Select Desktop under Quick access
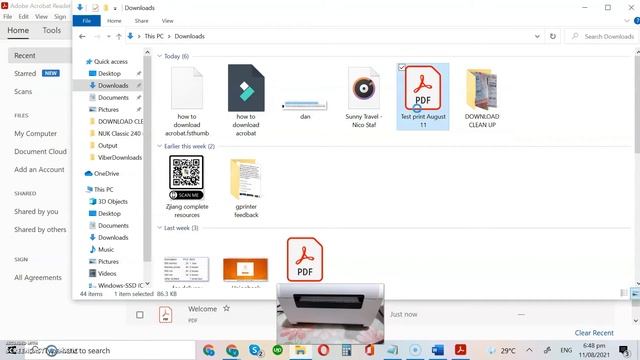This screenshot has width=640, height=360. pos(109,73)
